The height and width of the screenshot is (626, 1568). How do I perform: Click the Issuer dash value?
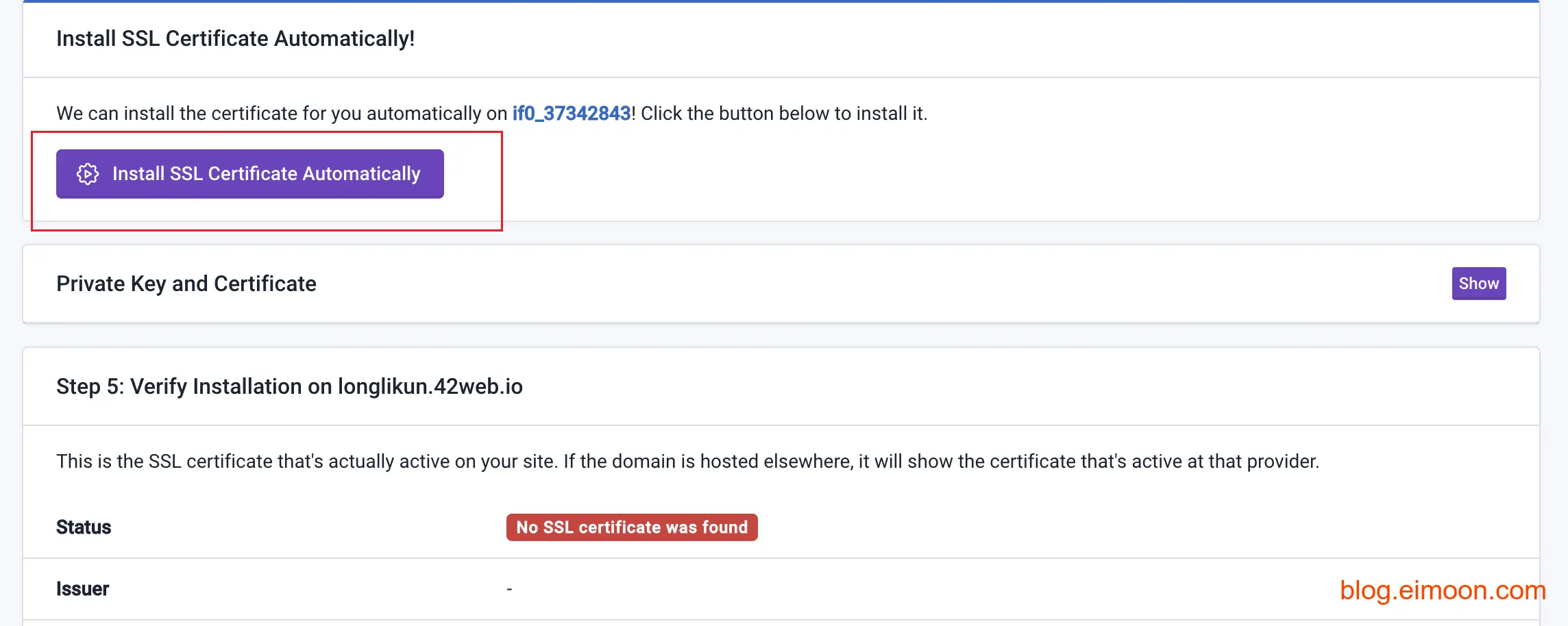point(509,589)
